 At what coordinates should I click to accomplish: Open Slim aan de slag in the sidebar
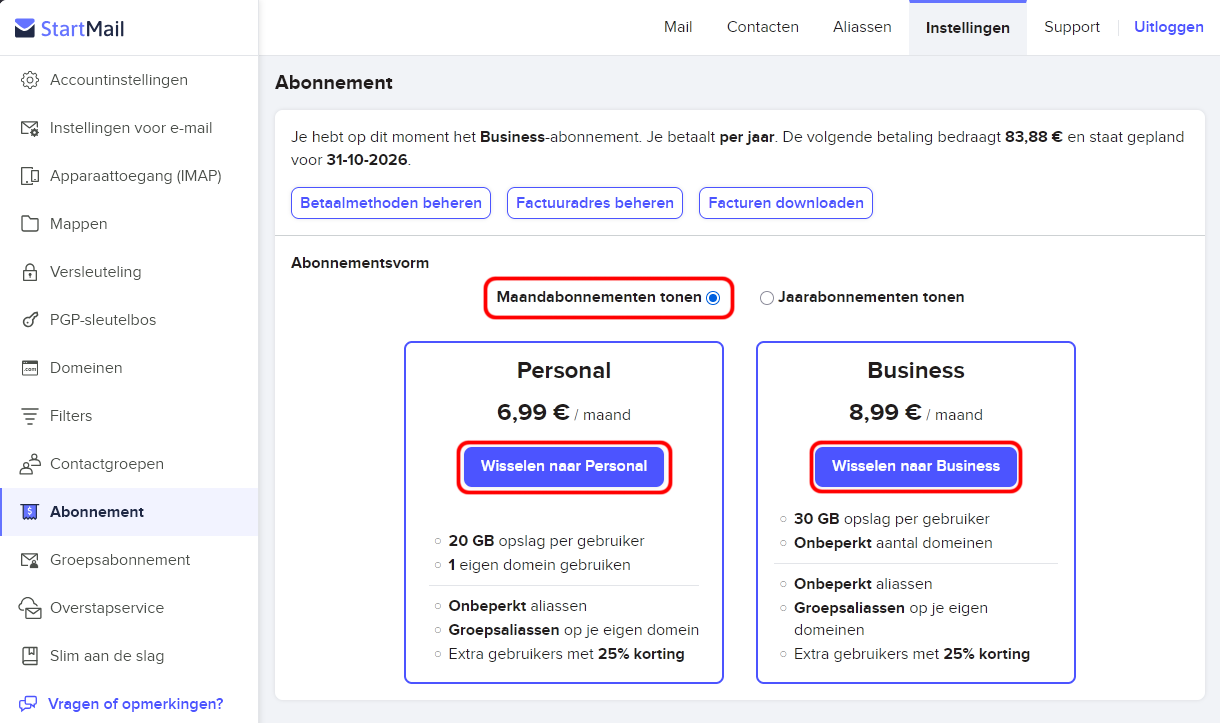[x=129, y=656]
